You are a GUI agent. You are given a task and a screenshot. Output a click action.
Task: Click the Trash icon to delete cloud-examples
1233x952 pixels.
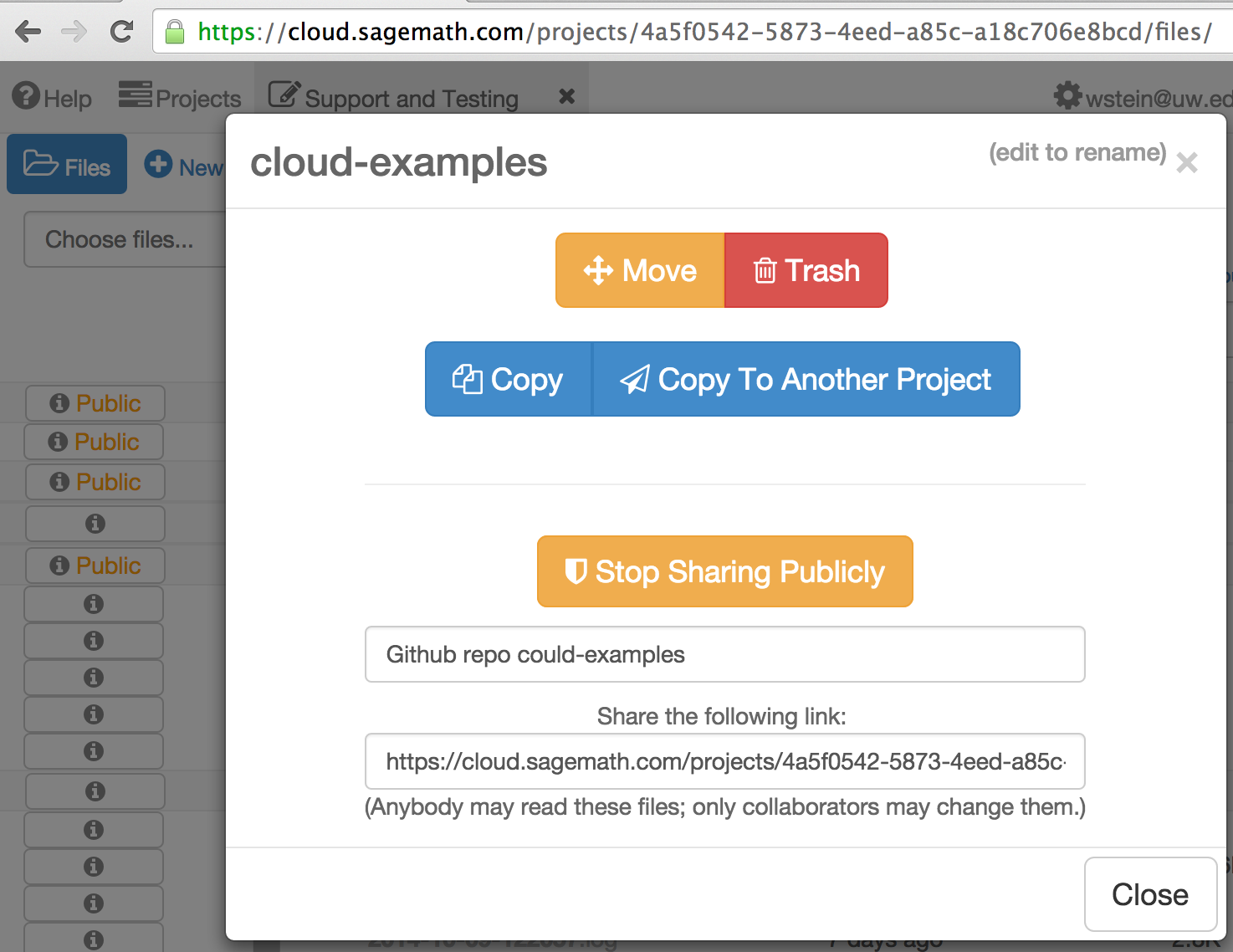765,270
